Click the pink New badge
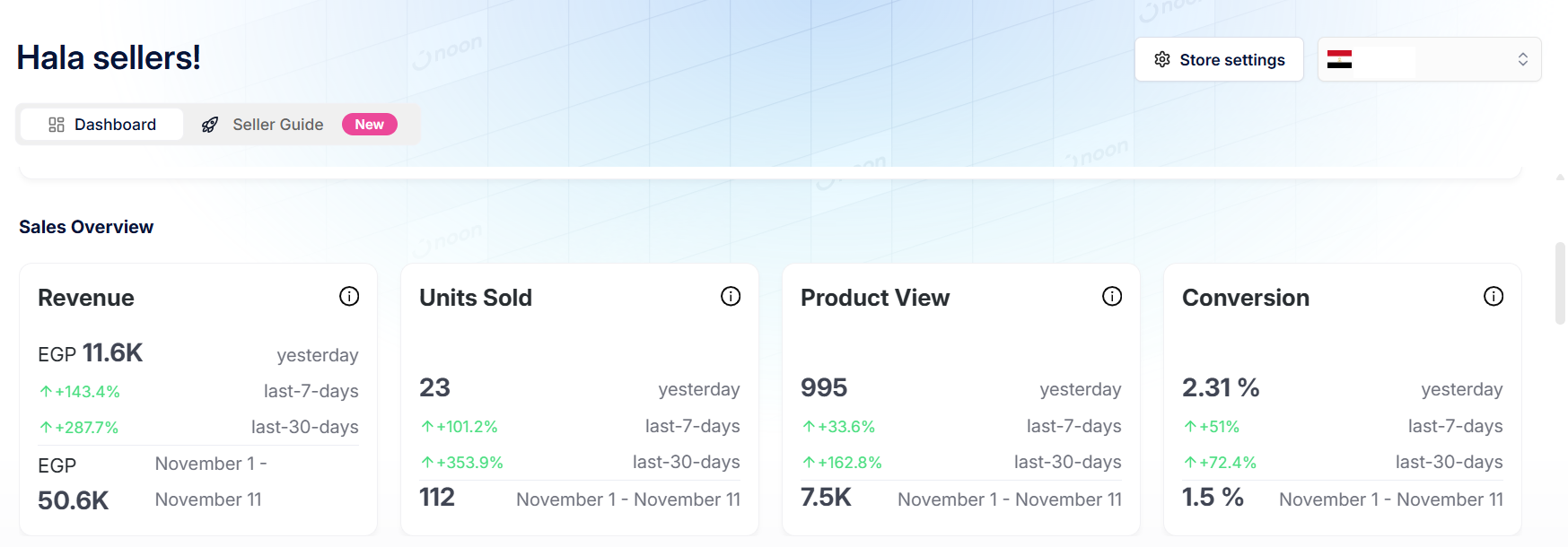The height and width of the screenshot is (547, 1568). tap(369, 125)
